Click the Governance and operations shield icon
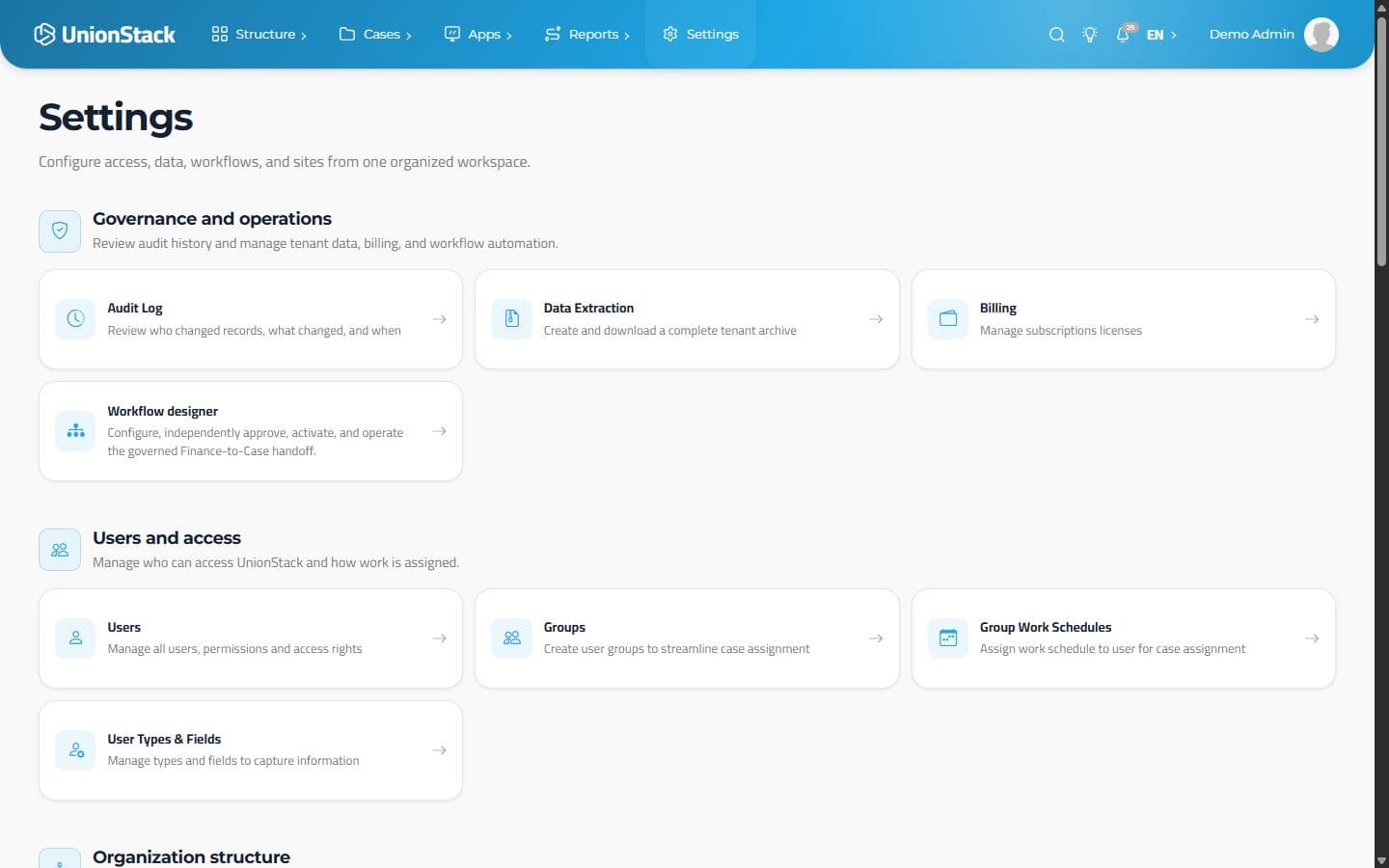The height and width of the screenshot is (868, 1389). 60,231
